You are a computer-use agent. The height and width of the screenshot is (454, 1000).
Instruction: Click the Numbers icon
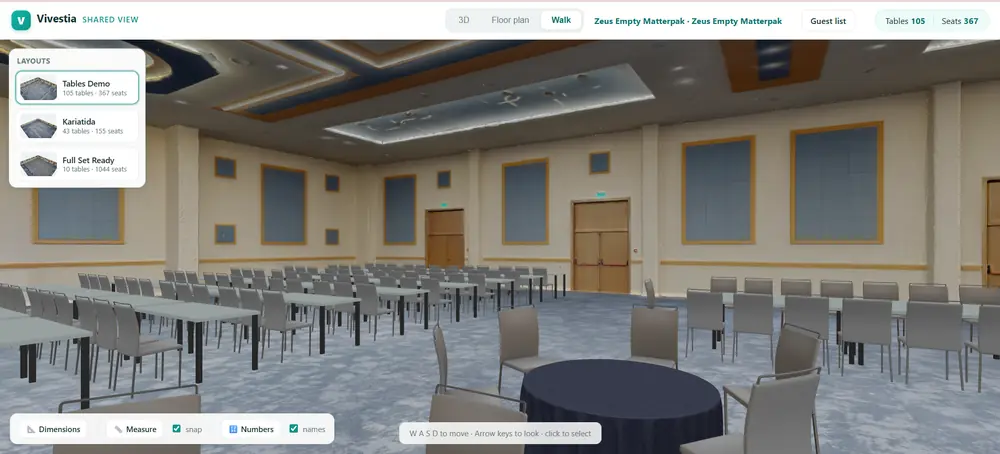click(x=233, y=429)
